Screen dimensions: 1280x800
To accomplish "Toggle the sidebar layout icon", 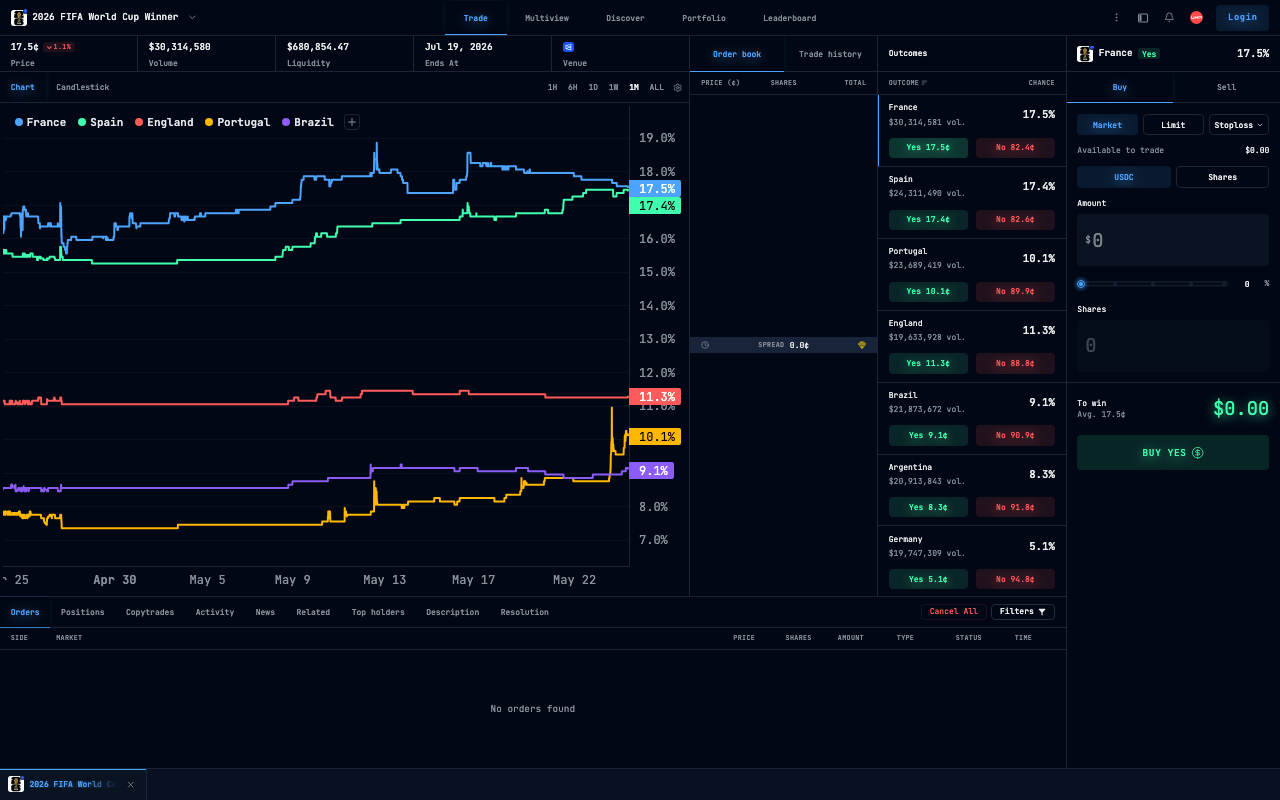I will pyautogui.click(x=1143, y=18).
